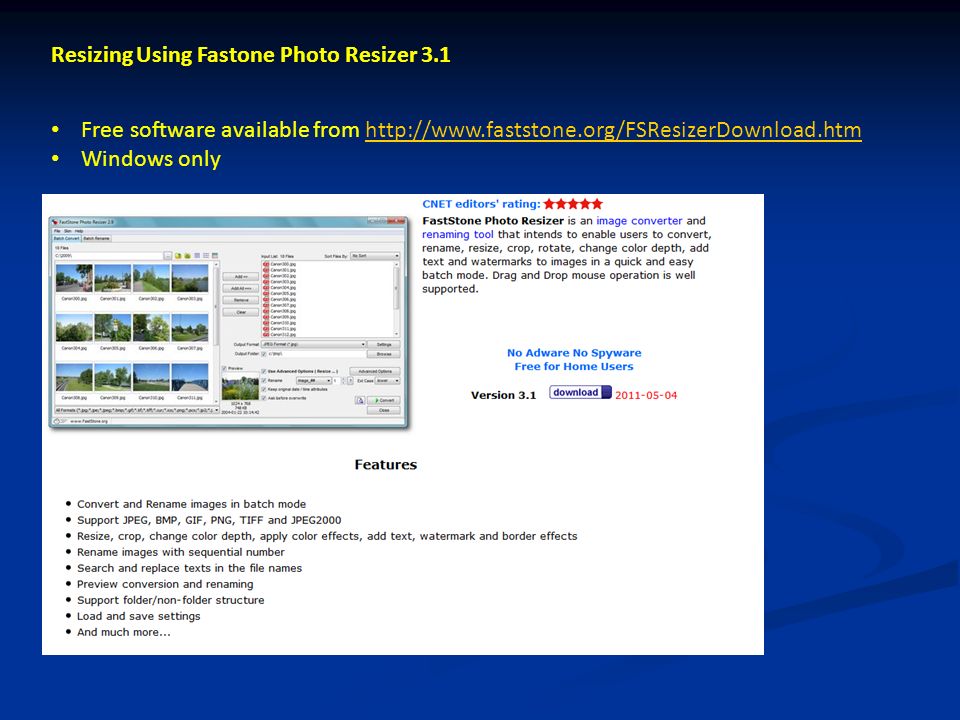Select Canon306.jpg in the input list
960x720 pixels.
279,299
